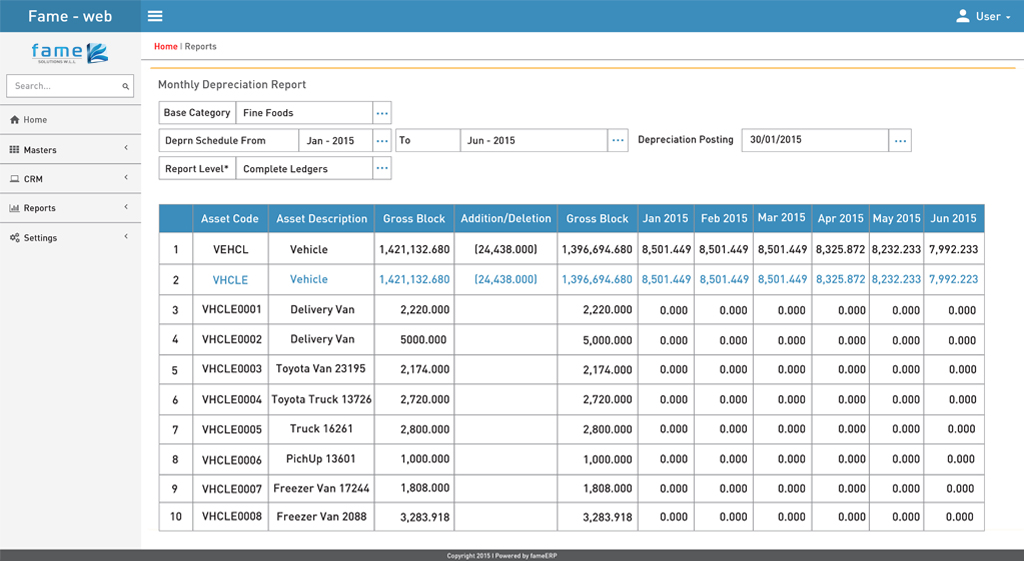Click the Fine Foods category field
The image size is (1024, 561).
pyautogui.click(x=304, y=113)
